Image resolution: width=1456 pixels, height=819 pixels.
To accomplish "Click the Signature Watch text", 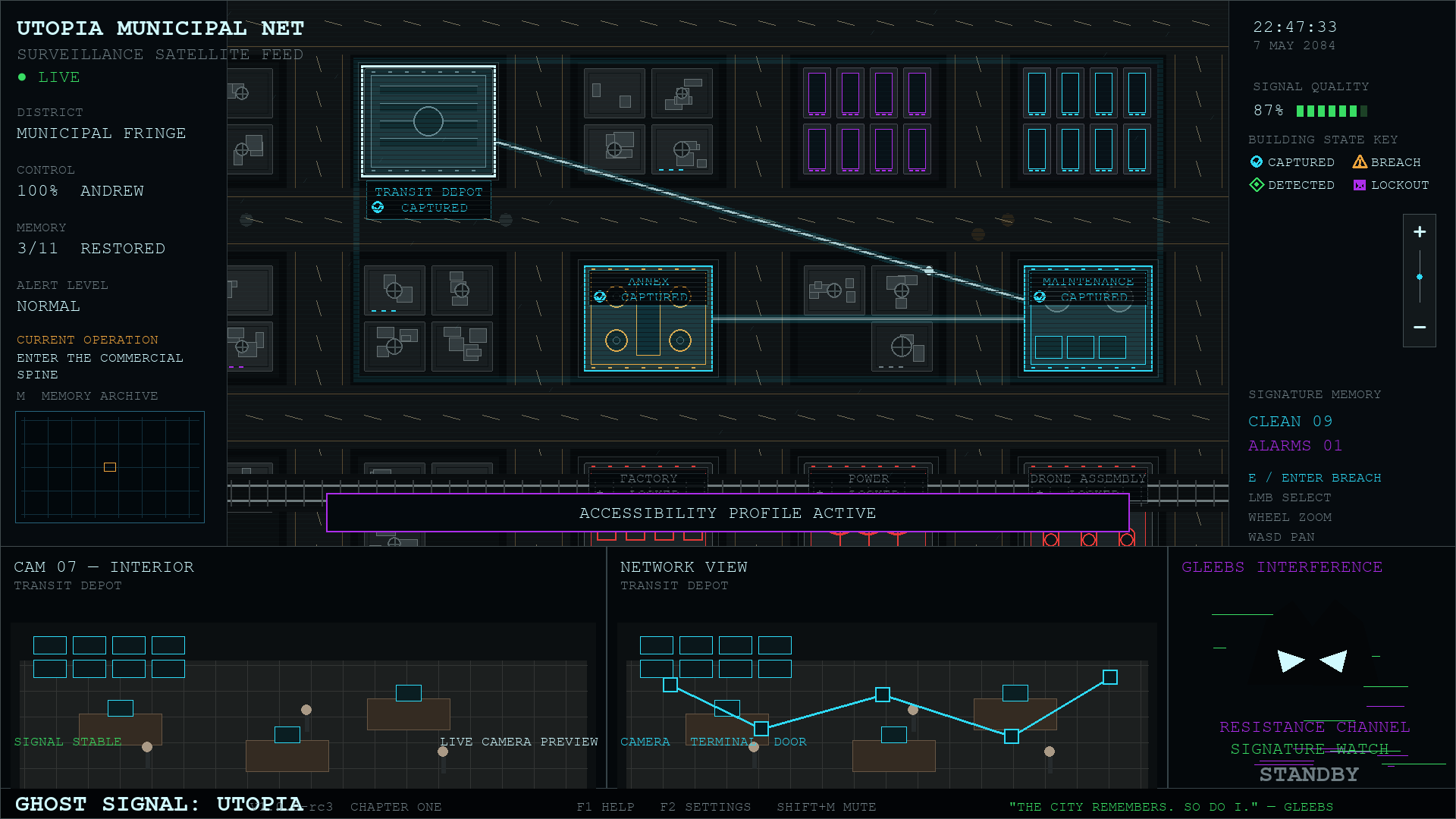I will point(1310,749).
